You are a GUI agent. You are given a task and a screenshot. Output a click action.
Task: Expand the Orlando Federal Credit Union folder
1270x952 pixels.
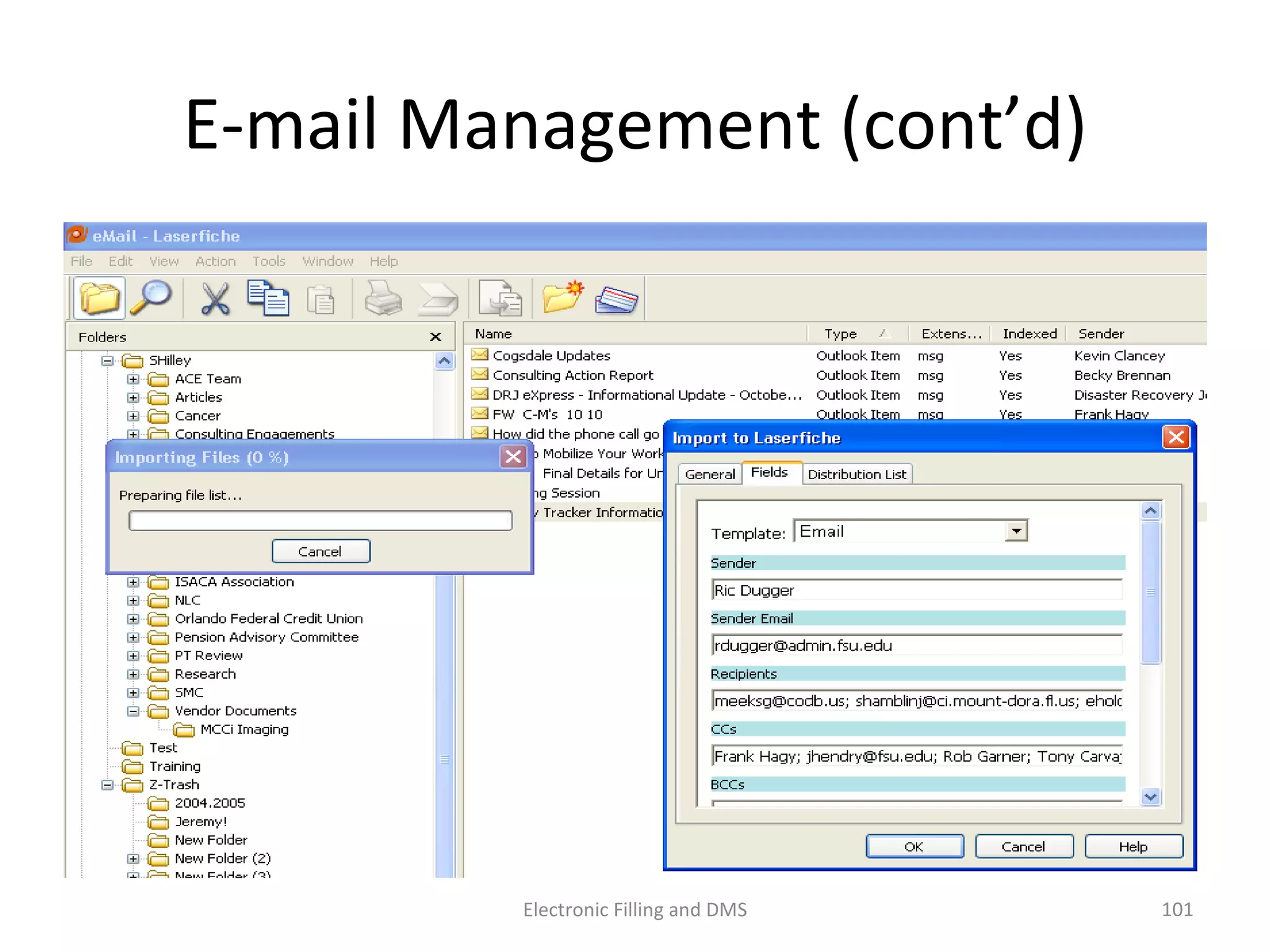(x=133, y=619)
